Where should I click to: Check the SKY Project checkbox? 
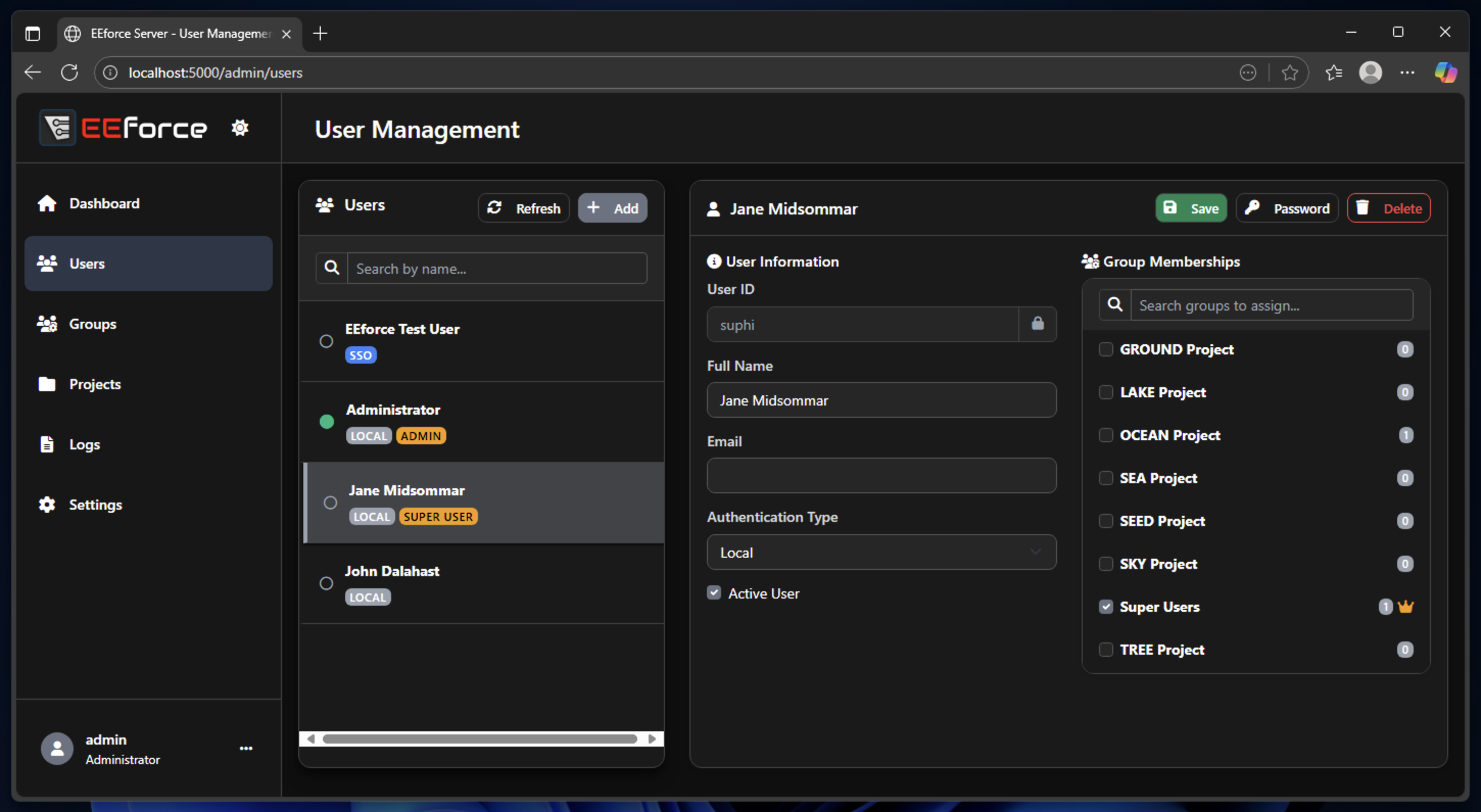(1106, 564)
